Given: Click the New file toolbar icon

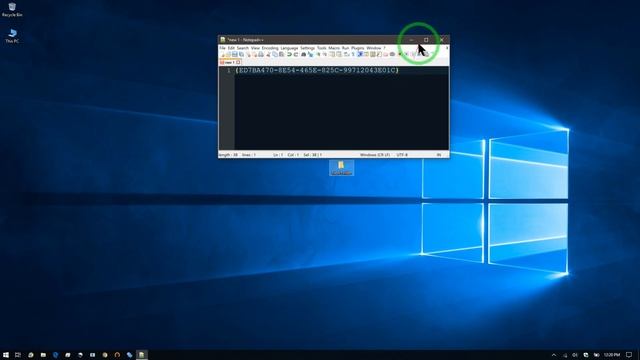Looking at the screenshot, I should (223, 54).
